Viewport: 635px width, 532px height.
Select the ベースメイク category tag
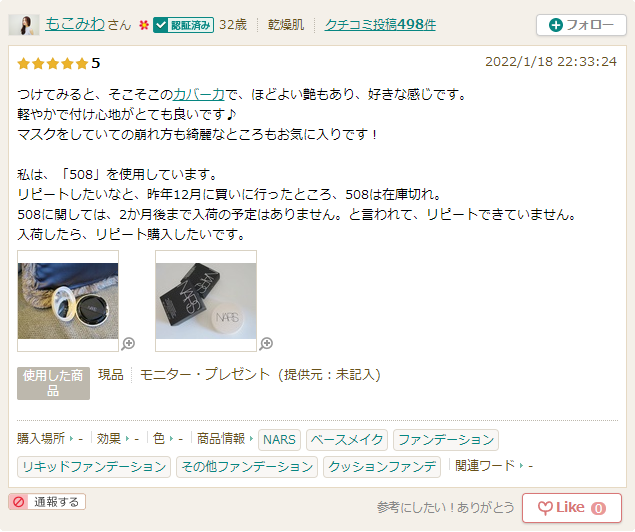click(x=347, y=440)
